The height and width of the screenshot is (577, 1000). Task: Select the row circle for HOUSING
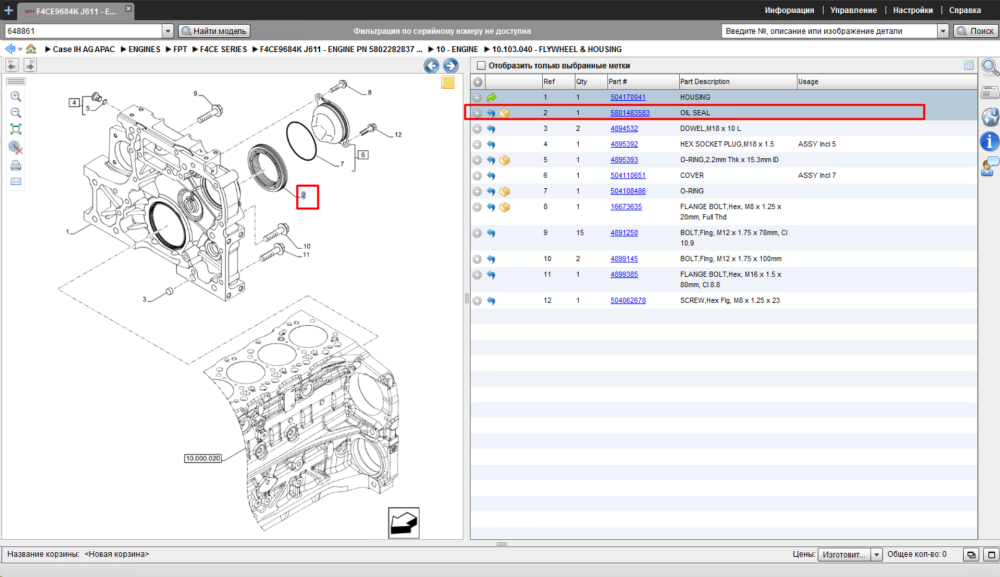point(477,98)
